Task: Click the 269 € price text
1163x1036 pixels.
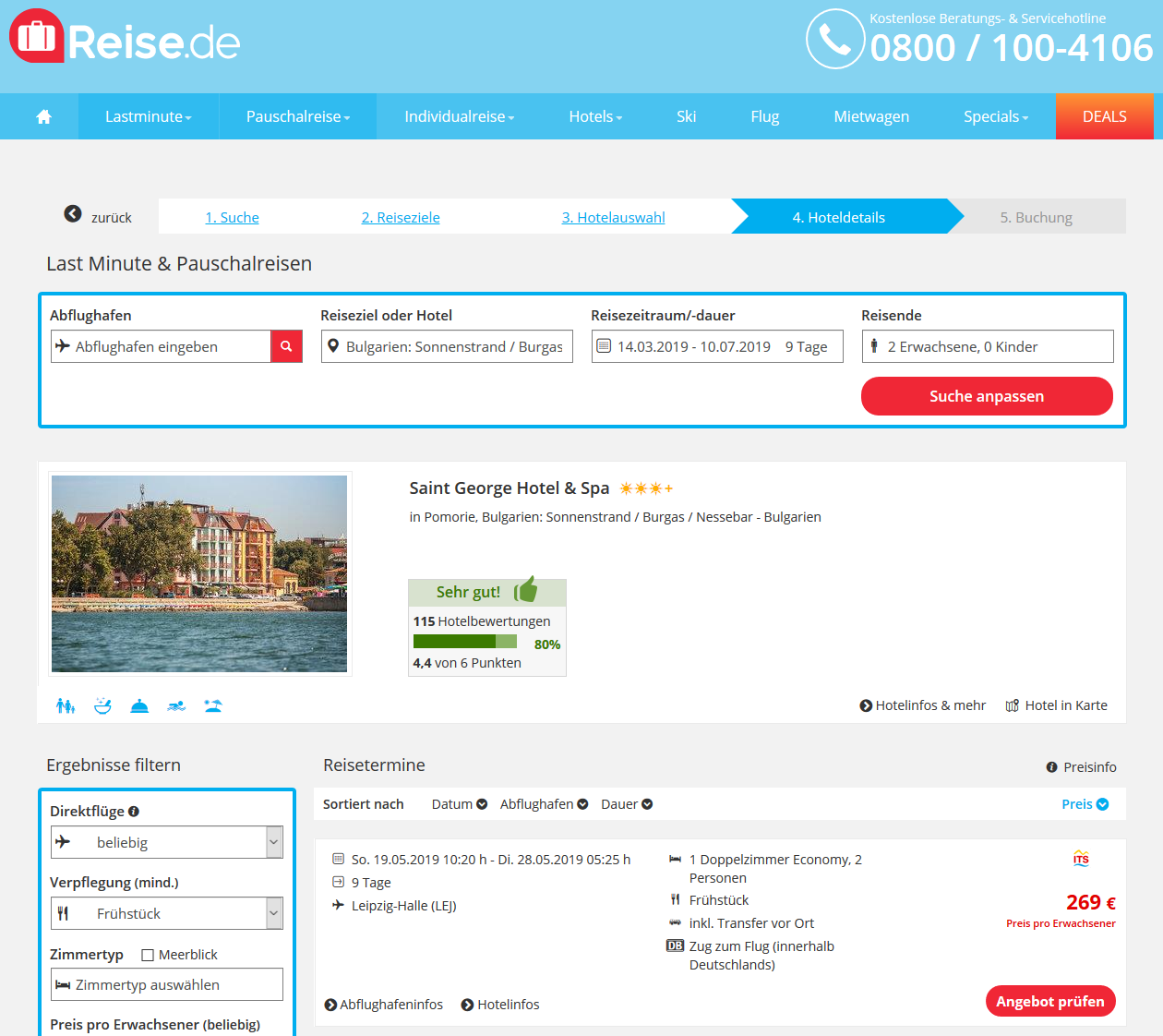Action: [1091, 902]
